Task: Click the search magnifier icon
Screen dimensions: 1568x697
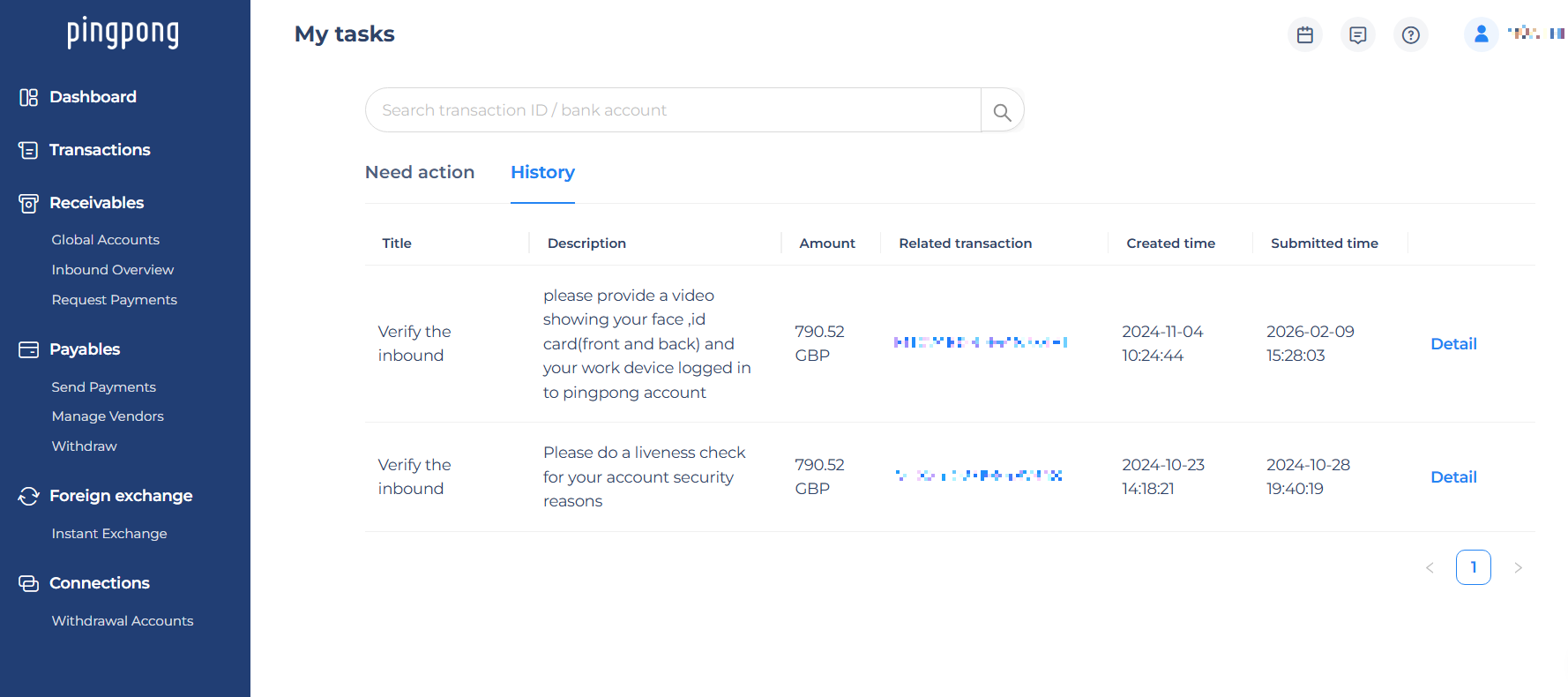Action: coord(1002,111)
